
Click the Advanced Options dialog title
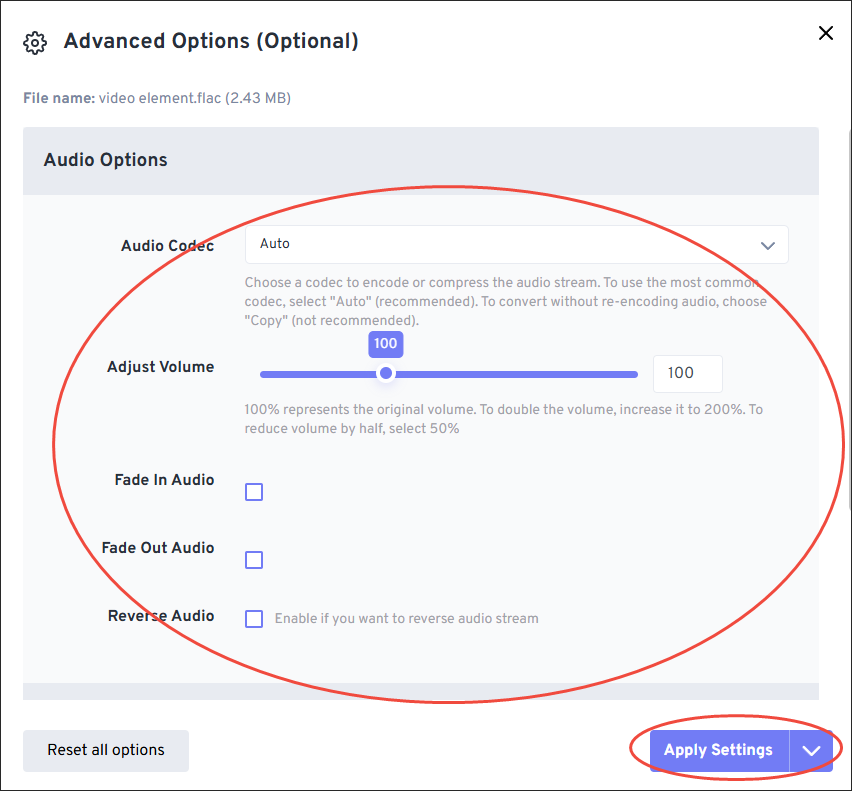click(x=211, y=41)
